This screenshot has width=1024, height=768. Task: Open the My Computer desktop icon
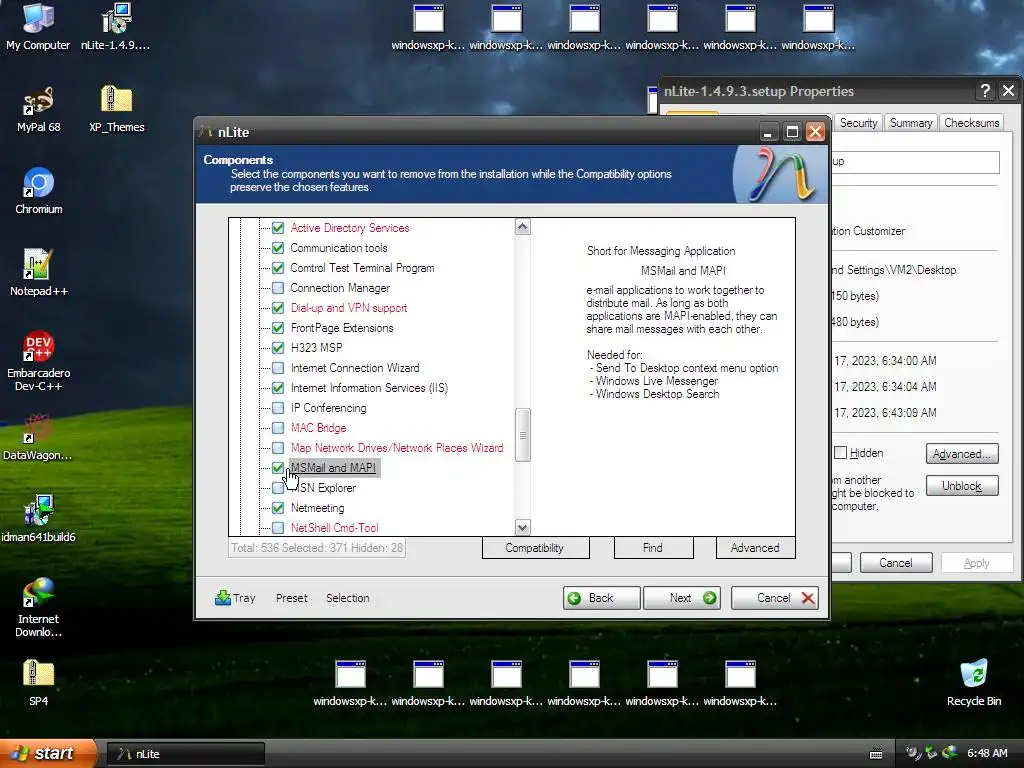pos(38,27)
